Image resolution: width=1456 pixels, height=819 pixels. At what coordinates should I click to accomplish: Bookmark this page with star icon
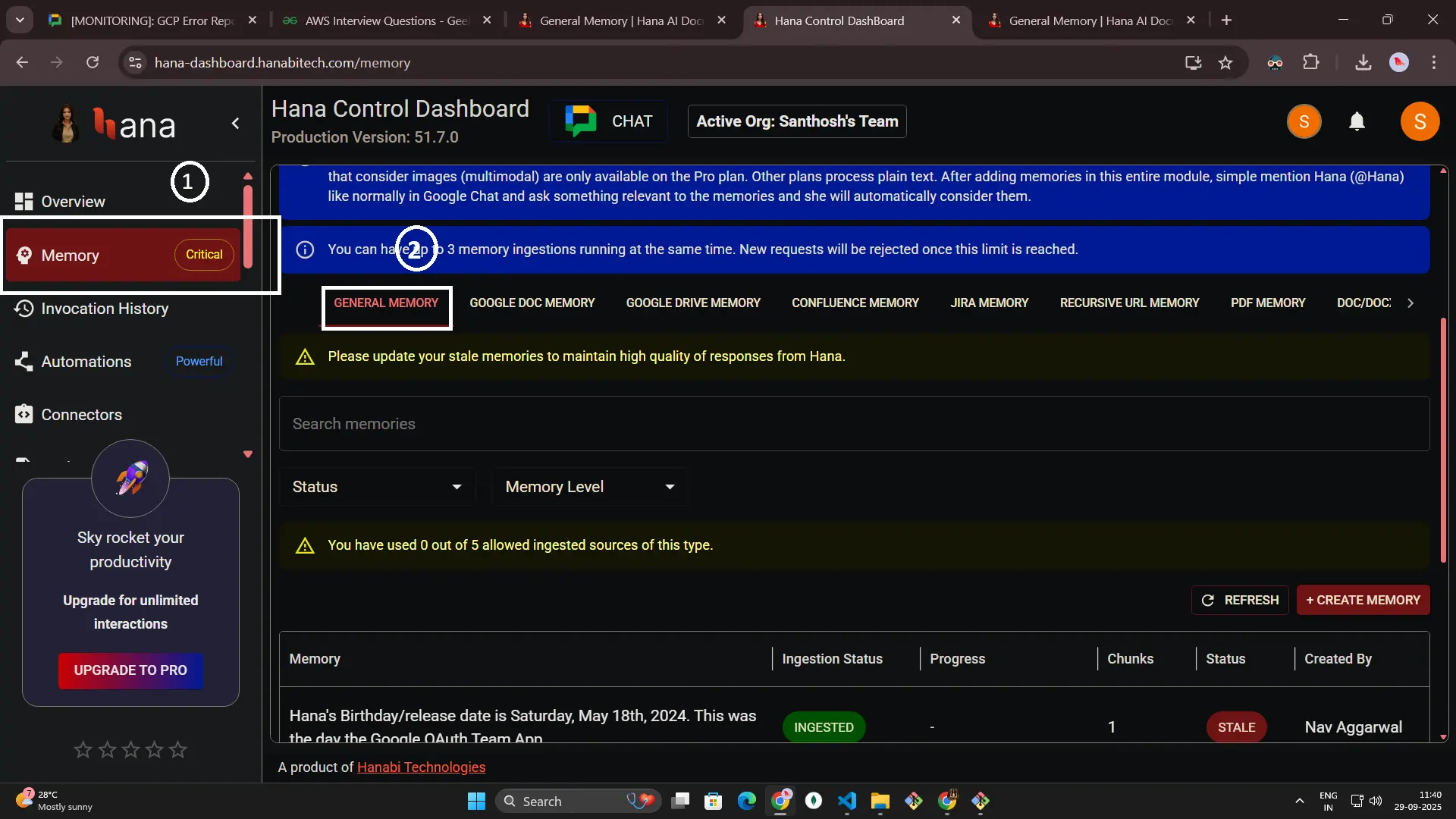(x=1225, y=63)
